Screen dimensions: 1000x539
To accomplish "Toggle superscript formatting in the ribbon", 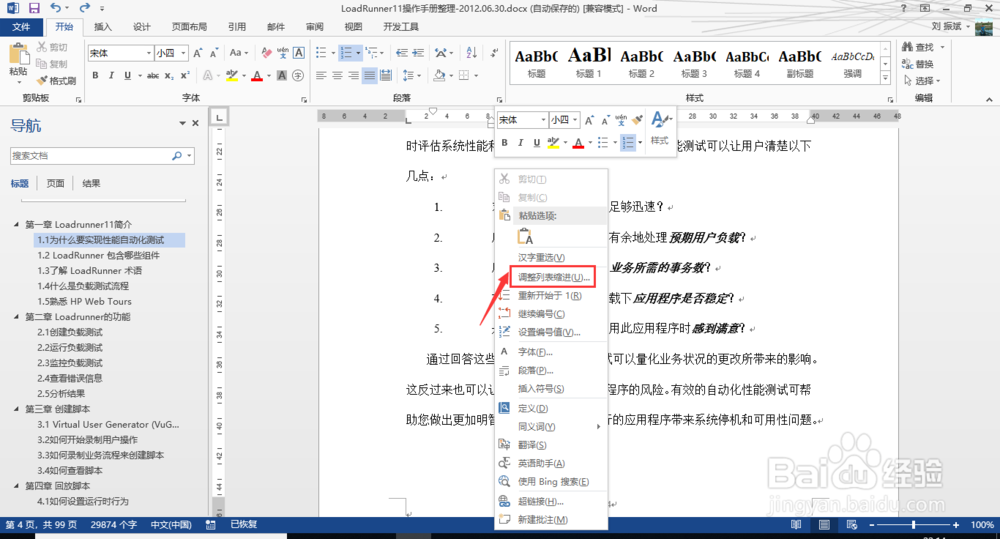I will pos(185,75).
